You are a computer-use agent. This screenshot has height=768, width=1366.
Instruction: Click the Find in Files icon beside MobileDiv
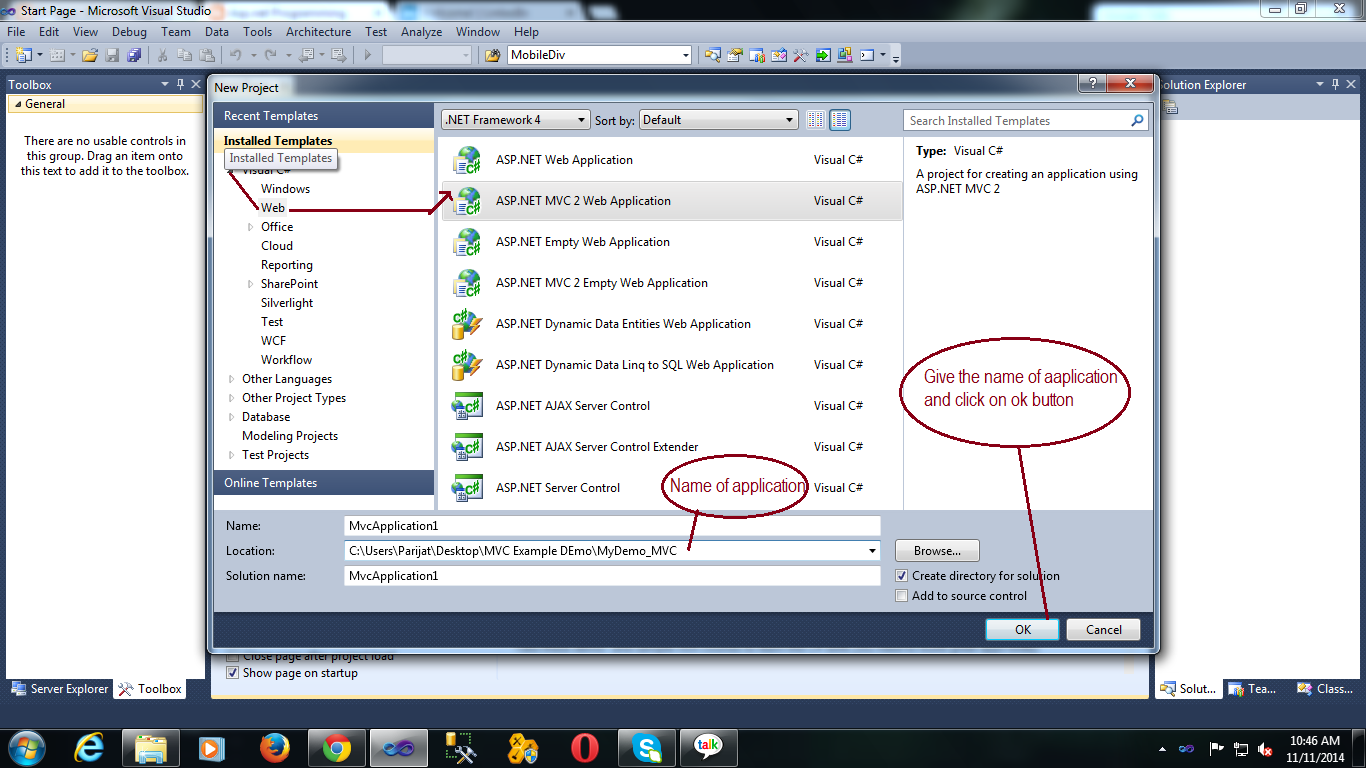(x=493, y=55)
